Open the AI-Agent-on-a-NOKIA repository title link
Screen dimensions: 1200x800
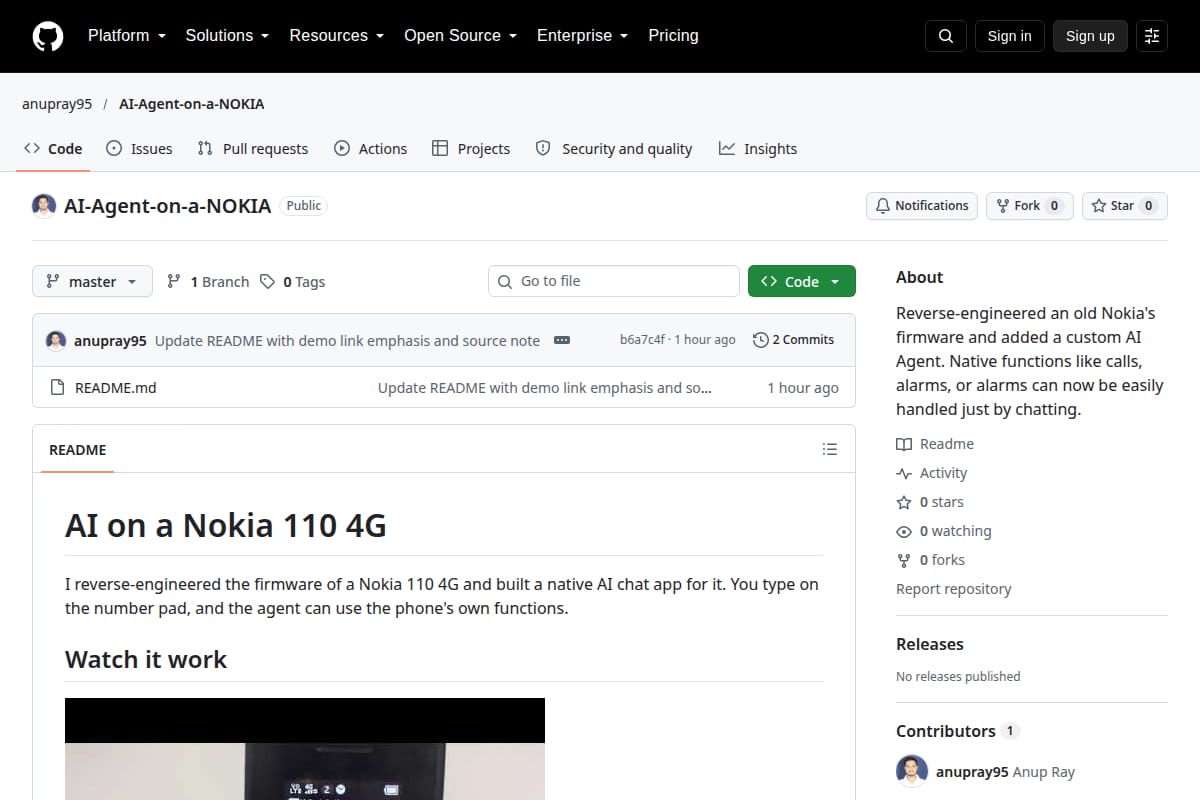pyautogui.click(x=167, y=206)
